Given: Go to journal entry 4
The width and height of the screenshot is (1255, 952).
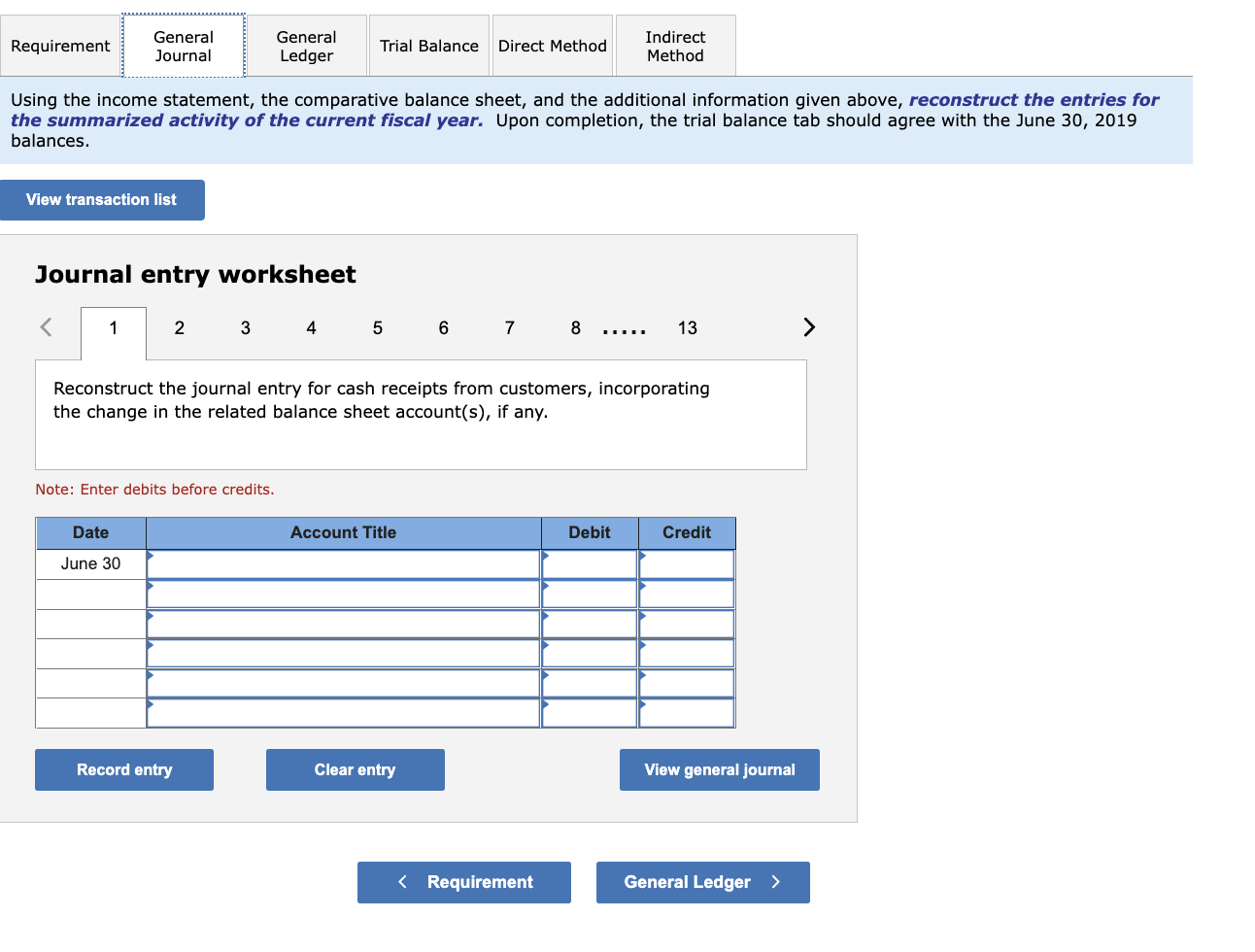Looking at the screenshot, I should tap(312, 328).
